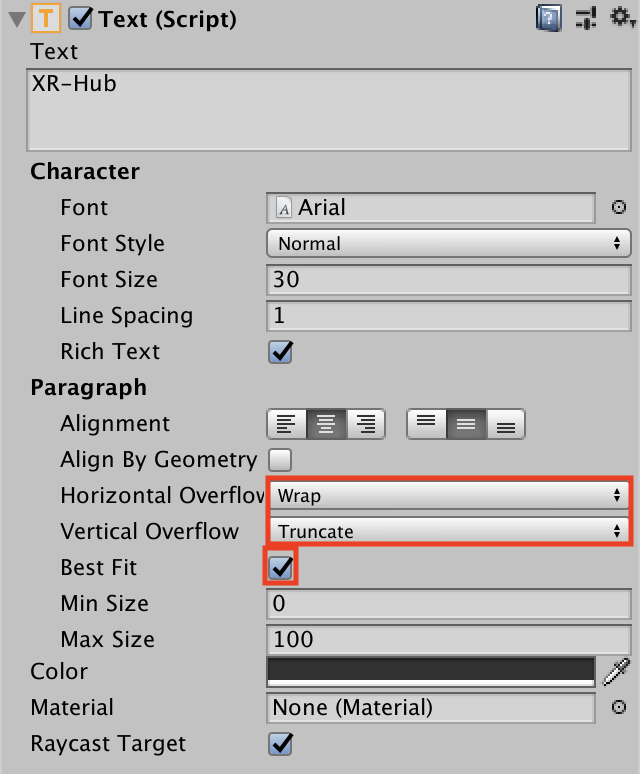The width and height of the screenshot is (640, 774).
Task: Open the component preset settings icon
Action: point(586,18)
